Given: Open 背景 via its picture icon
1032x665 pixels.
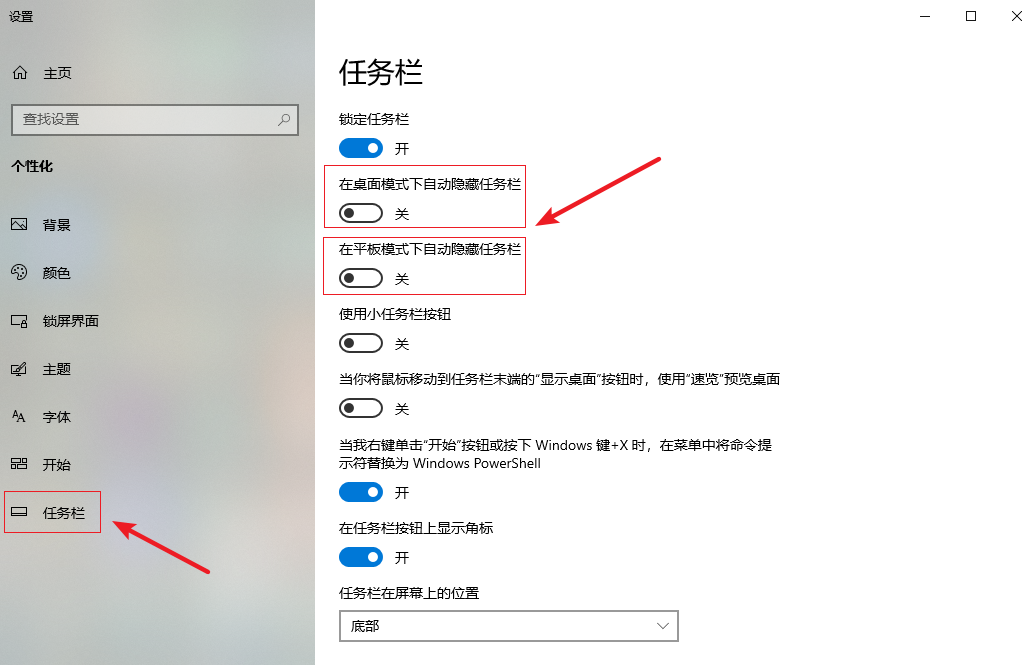Looking at the screenshot, I should pyautogui.click(x=19, y=225).
